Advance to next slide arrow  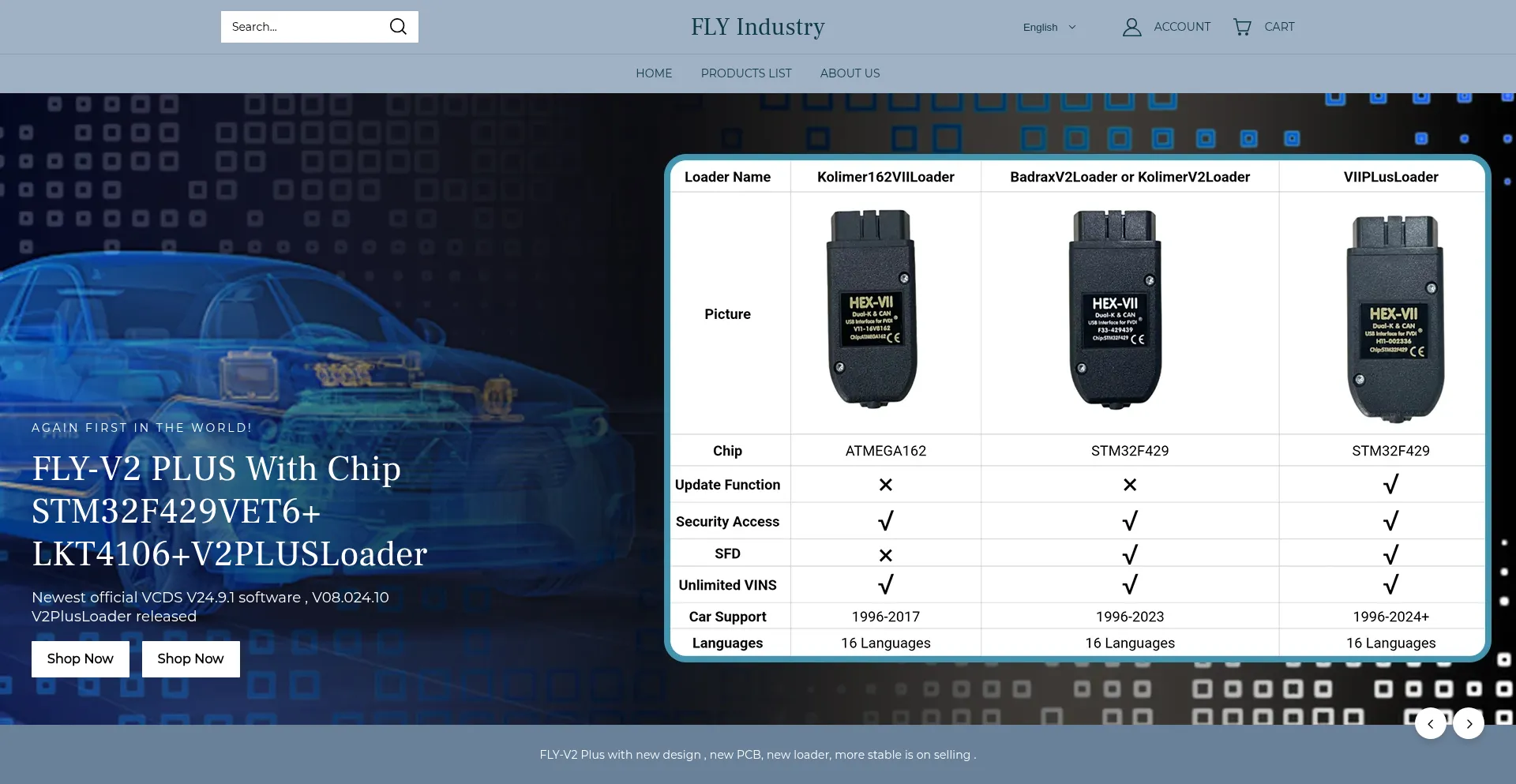tap(1469, 723)
